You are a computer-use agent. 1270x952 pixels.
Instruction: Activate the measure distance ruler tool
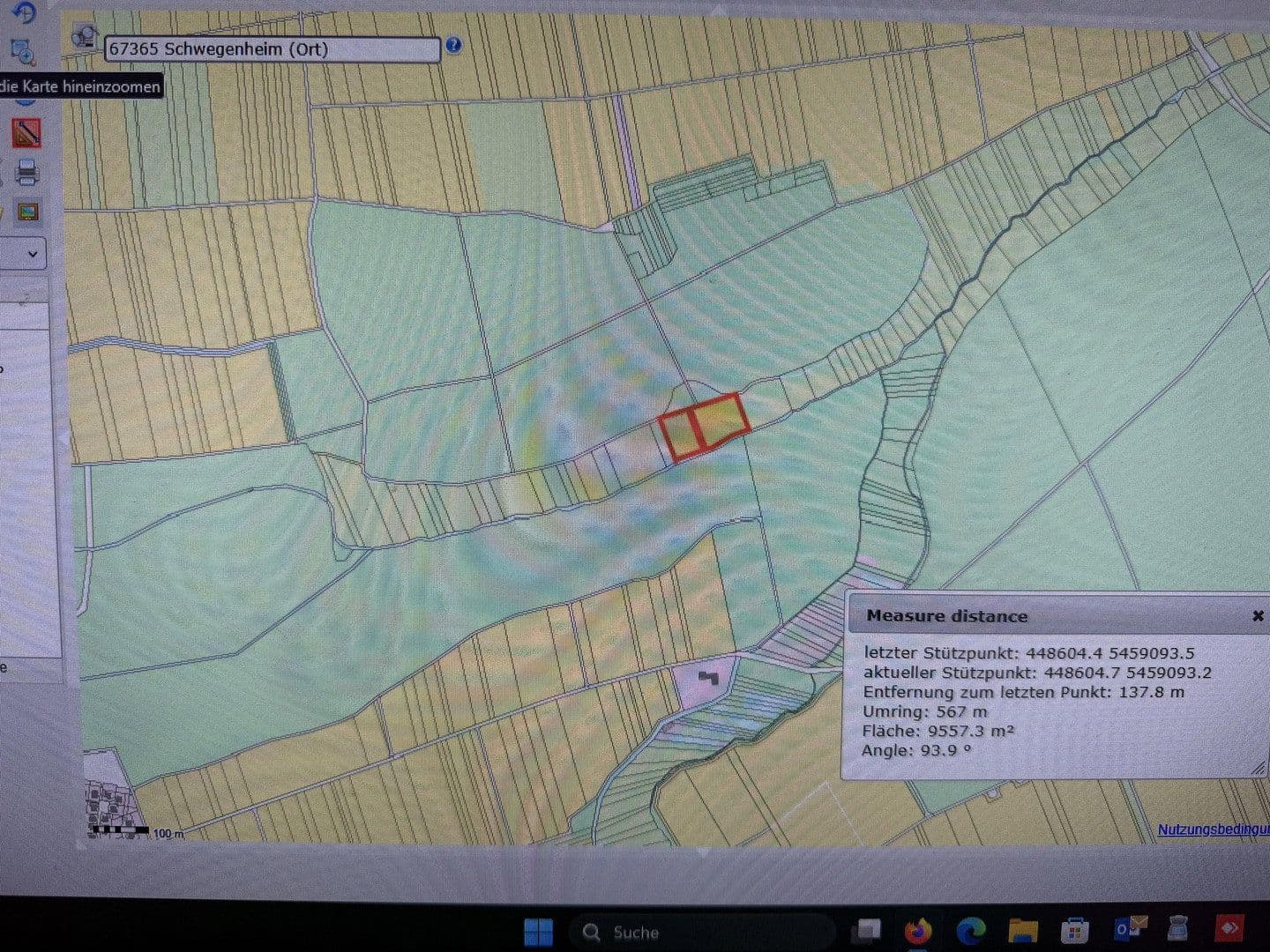tap(26, 132)
